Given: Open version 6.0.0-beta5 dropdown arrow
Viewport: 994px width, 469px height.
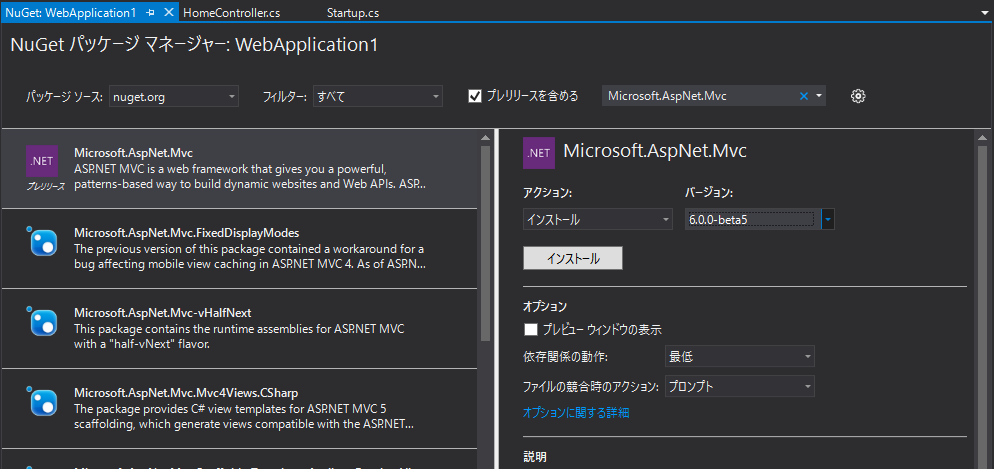Looking at the screenshot, I should tap(828, 219).
